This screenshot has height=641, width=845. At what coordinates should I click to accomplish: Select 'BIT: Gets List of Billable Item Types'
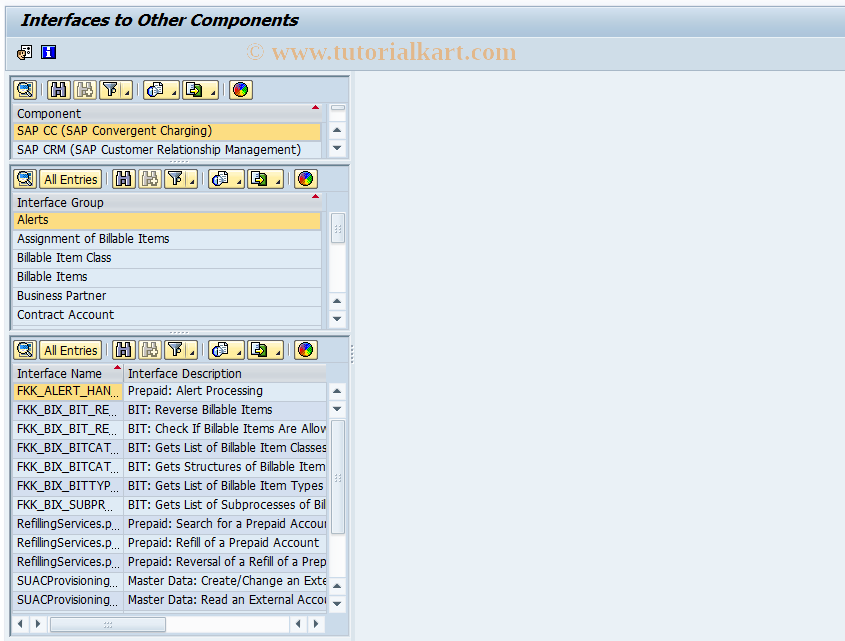pos(225,486)
